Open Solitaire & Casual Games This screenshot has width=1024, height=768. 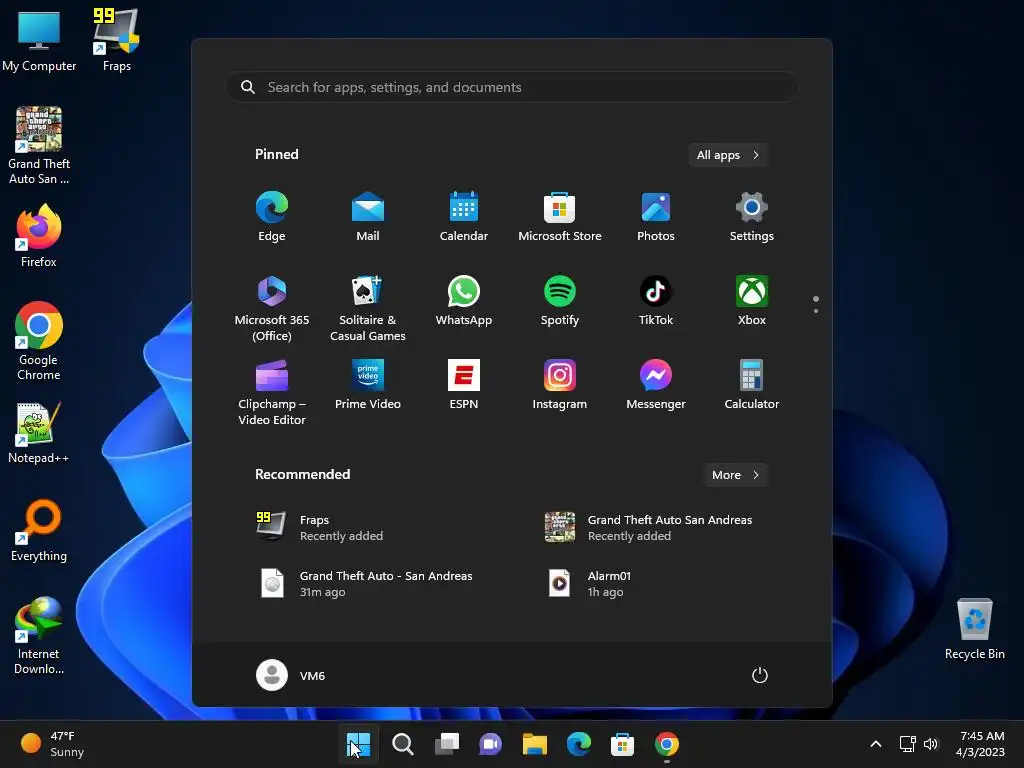click(368, 308)
